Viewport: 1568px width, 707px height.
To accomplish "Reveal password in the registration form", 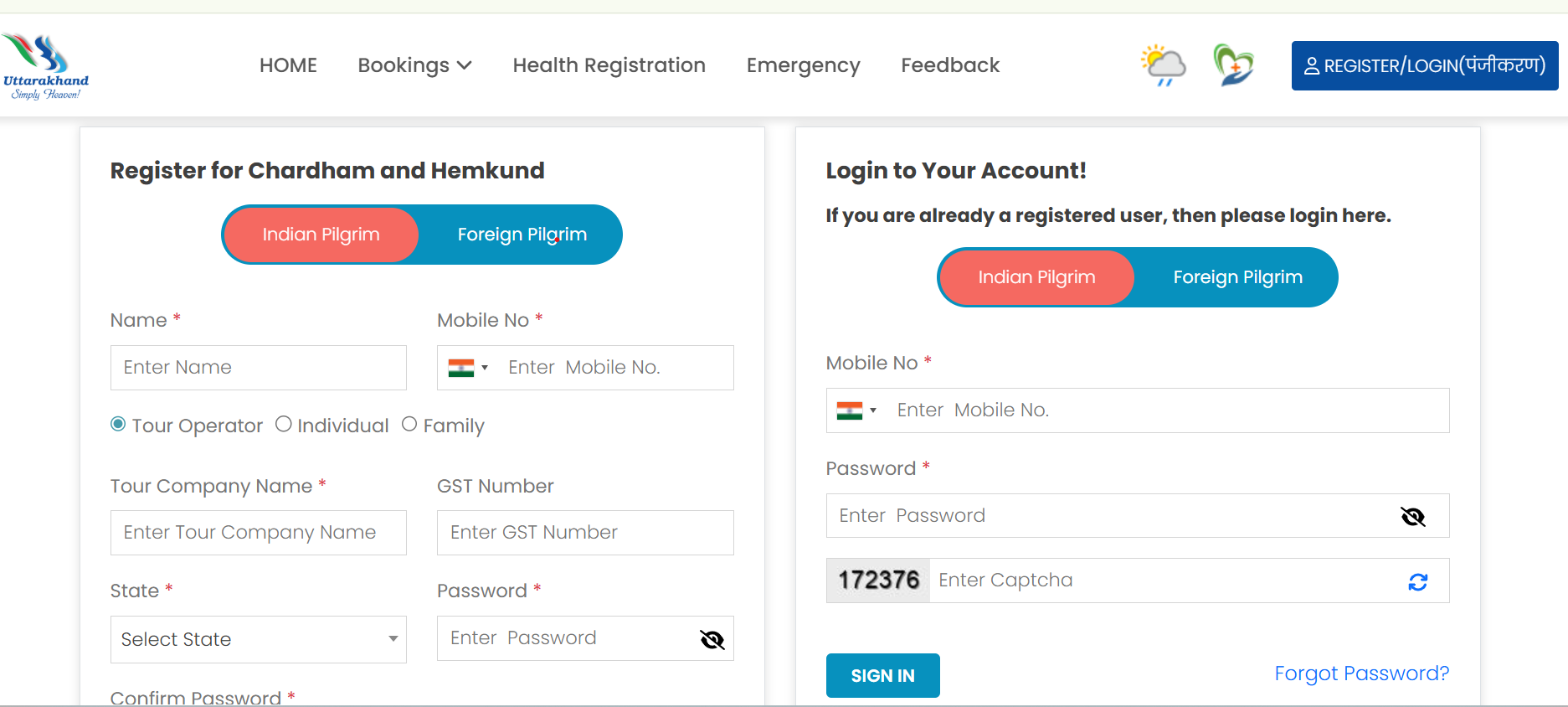I will point(712,640).
